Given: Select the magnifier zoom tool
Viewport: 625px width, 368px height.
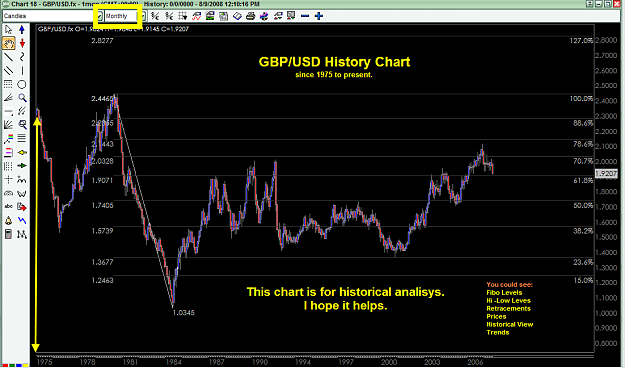Looking at the screenshot, I should pos(22,98).
